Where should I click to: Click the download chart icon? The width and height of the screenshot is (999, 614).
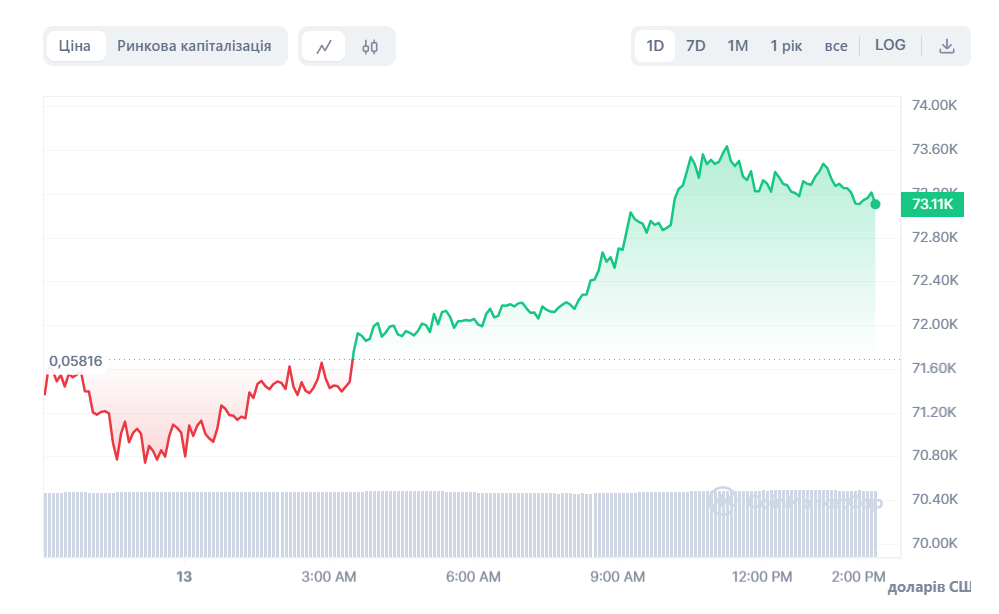[x=946, y=46]
